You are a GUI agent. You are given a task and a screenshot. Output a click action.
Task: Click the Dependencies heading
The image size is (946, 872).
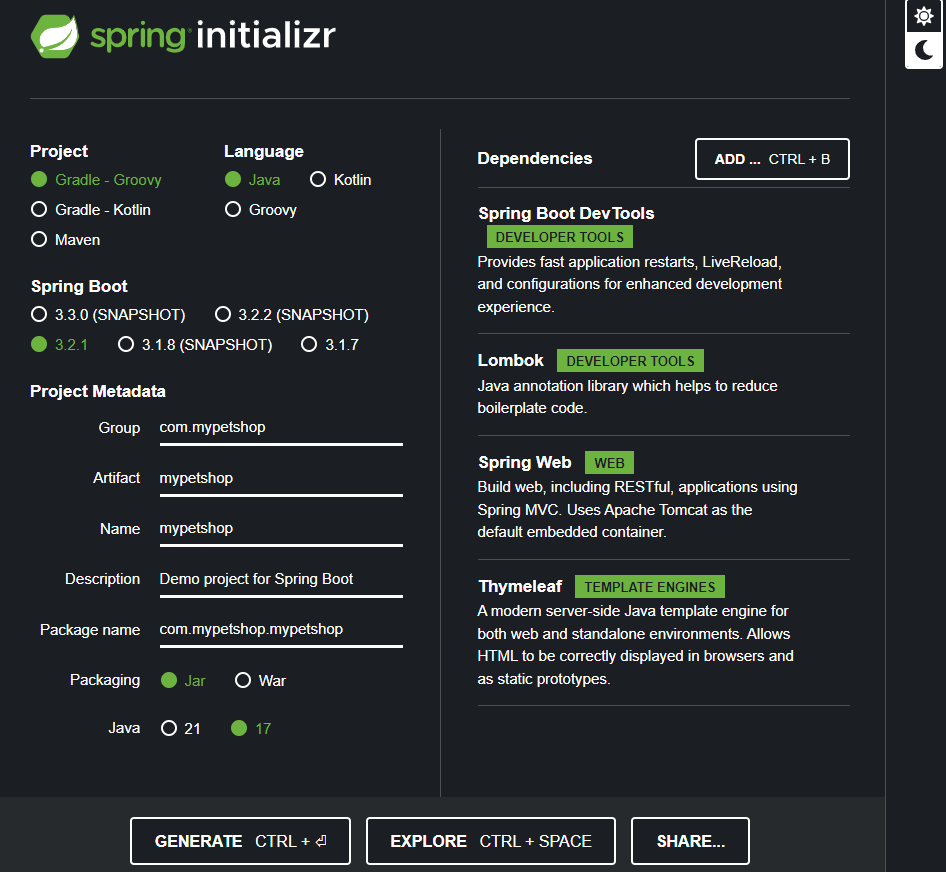pos(535,159)
